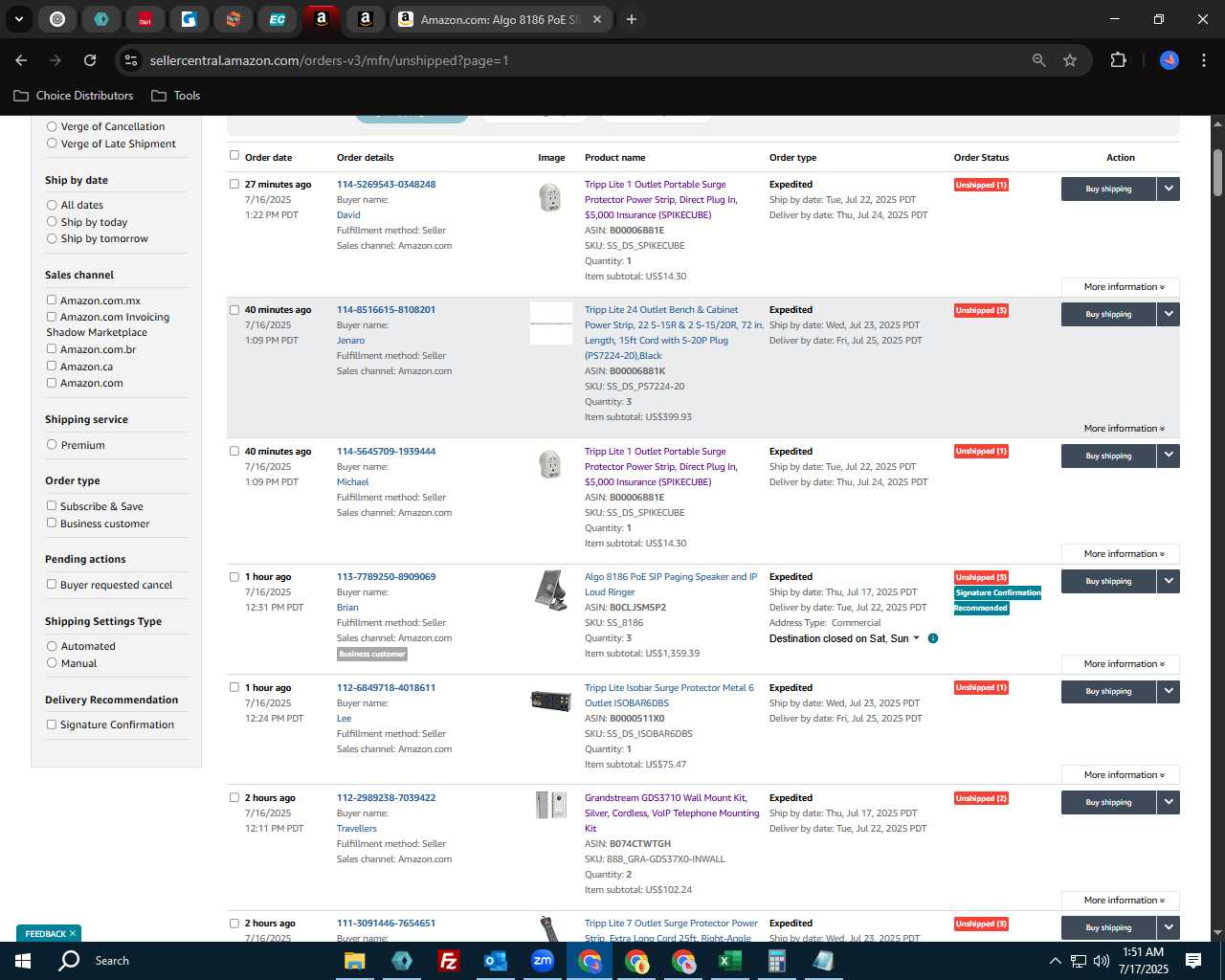The width and height of the screenshot is (1225, 980).
Task: Close the Algo 8186 PoE tab
Action: point(597,19)
